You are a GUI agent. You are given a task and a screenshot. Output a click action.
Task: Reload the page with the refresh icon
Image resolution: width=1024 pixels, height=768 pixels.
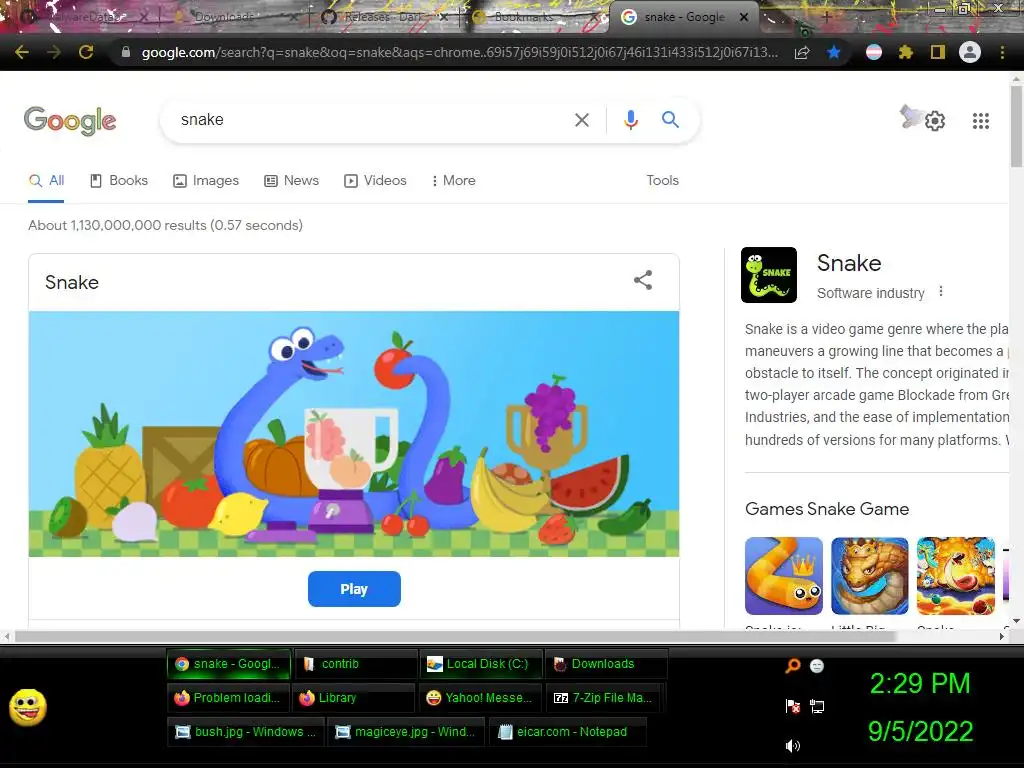click(x=86, y=52)
